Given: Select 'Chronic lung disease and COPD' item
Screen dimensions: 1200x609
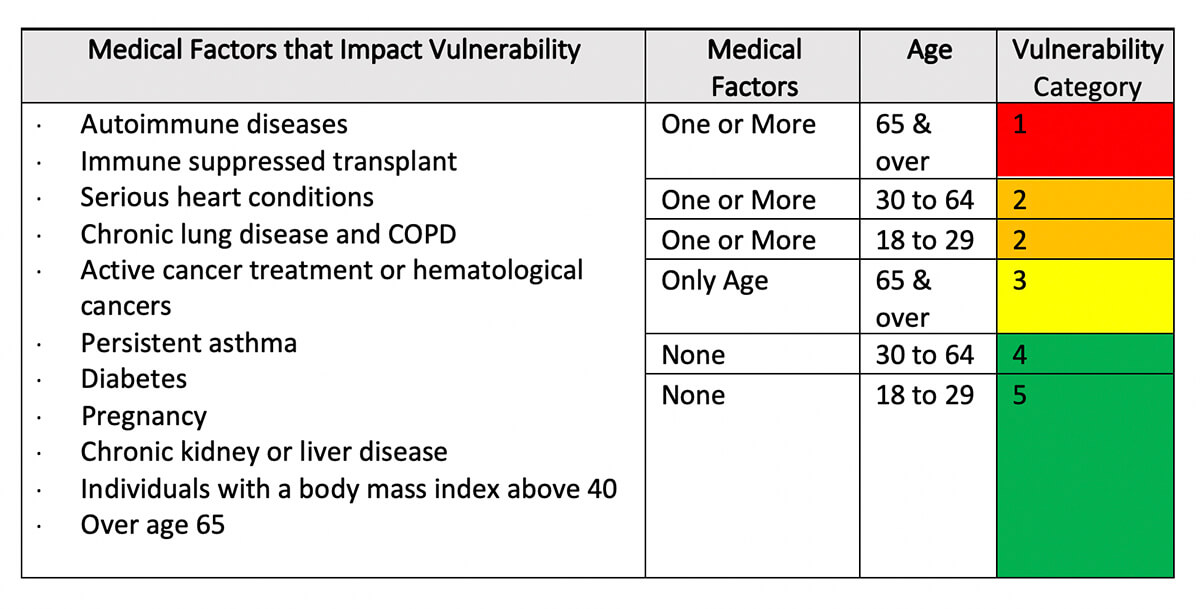Looking at the screenshot, I should tap(268, 234).
